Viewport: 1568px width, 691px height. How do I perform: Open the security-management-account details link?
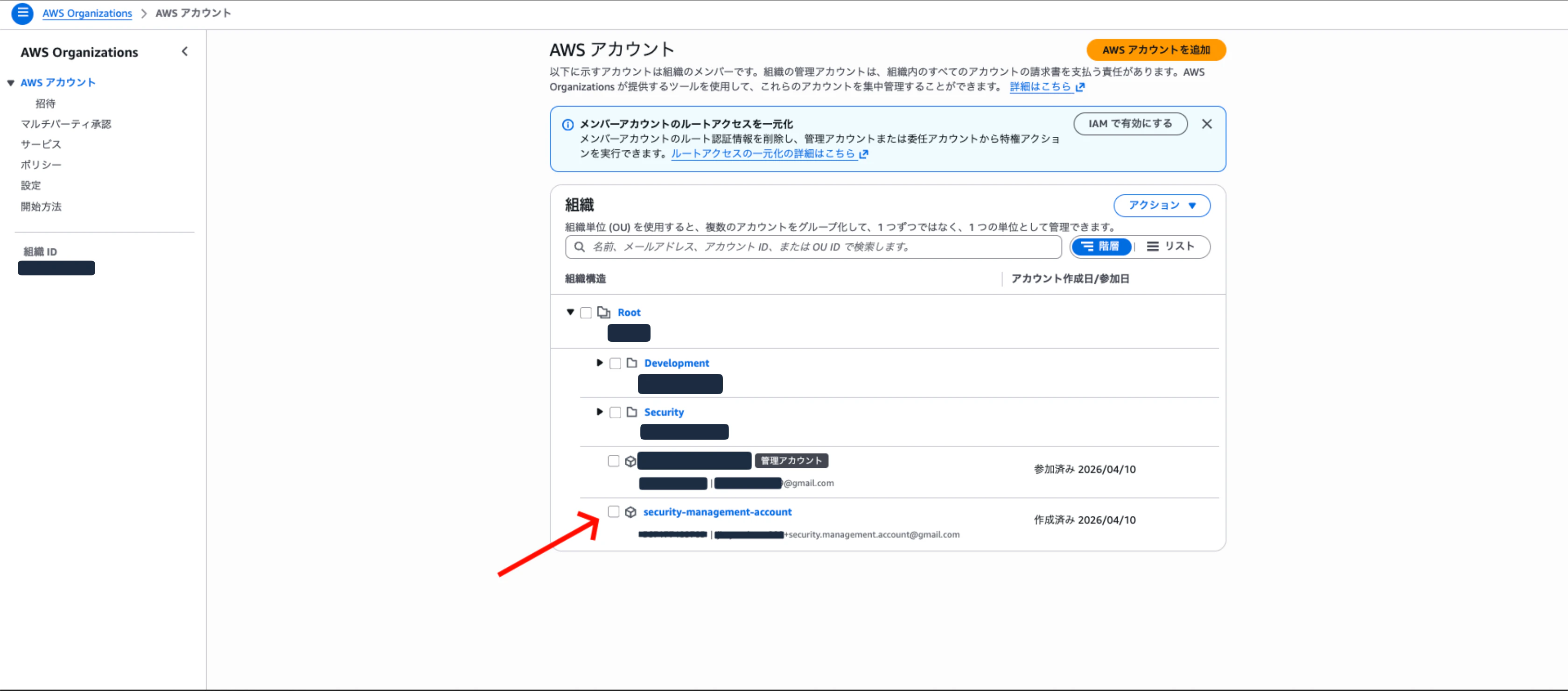[718, 512]
